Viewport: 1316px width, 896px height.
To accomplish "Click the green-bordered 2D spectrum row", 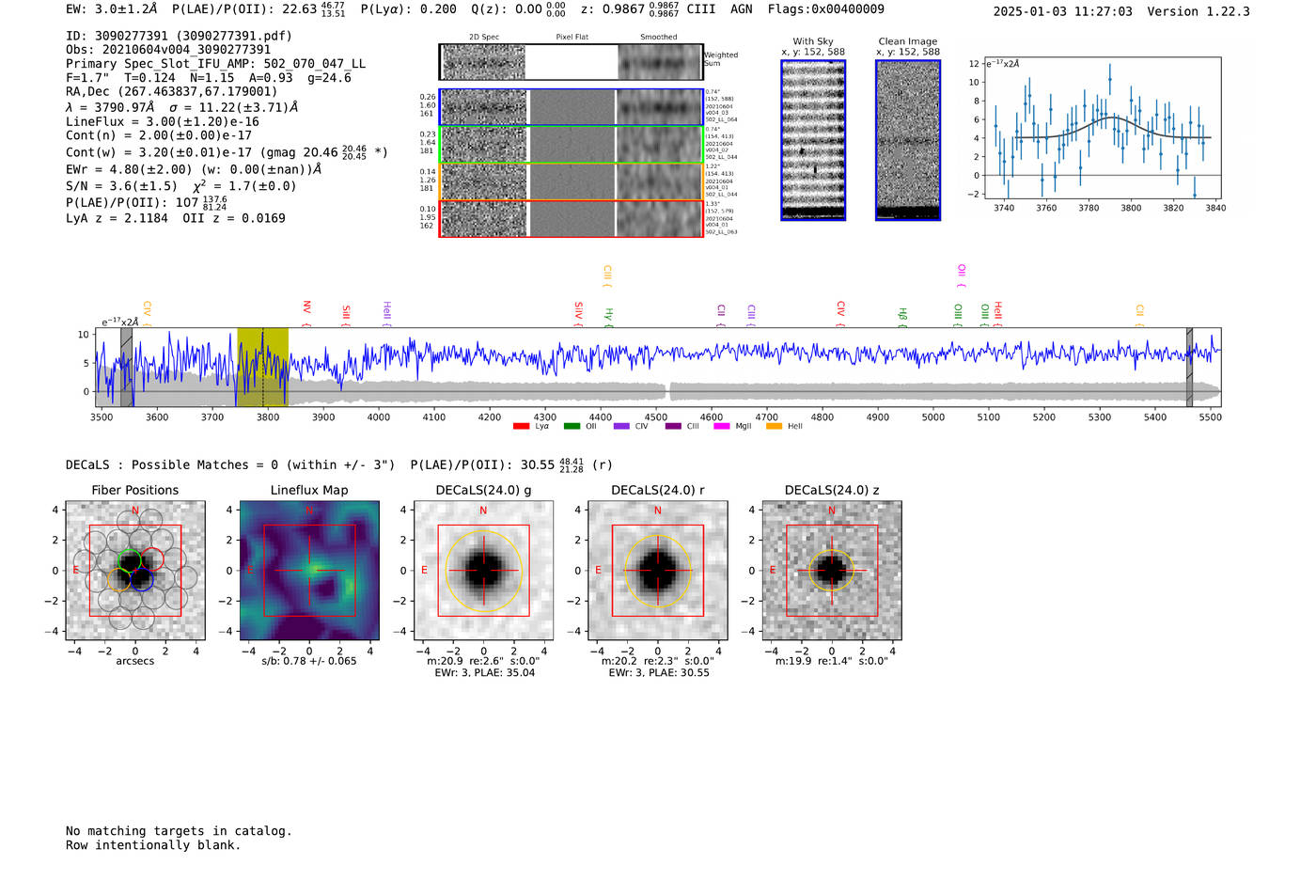I will (x=572, y=145).
